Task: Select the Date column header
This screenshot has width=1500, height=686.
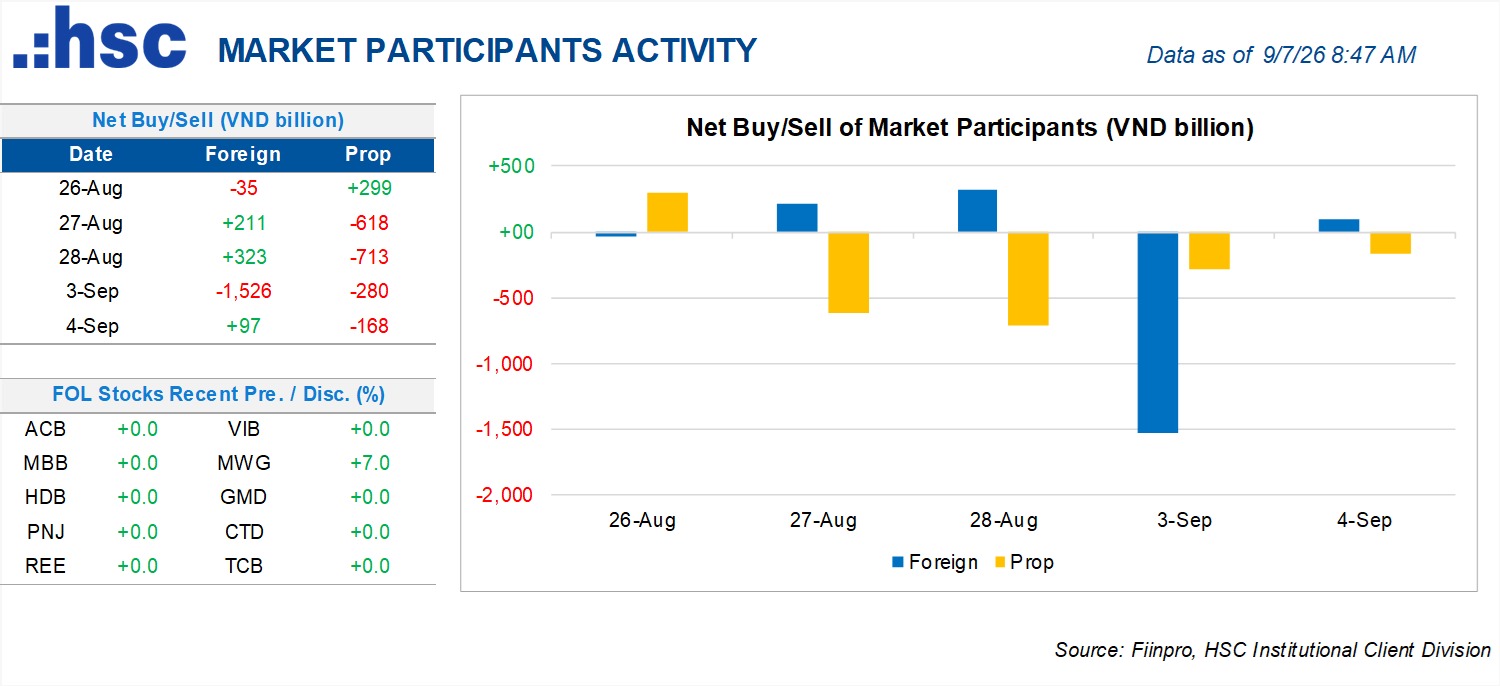Action: pos(91,155)
